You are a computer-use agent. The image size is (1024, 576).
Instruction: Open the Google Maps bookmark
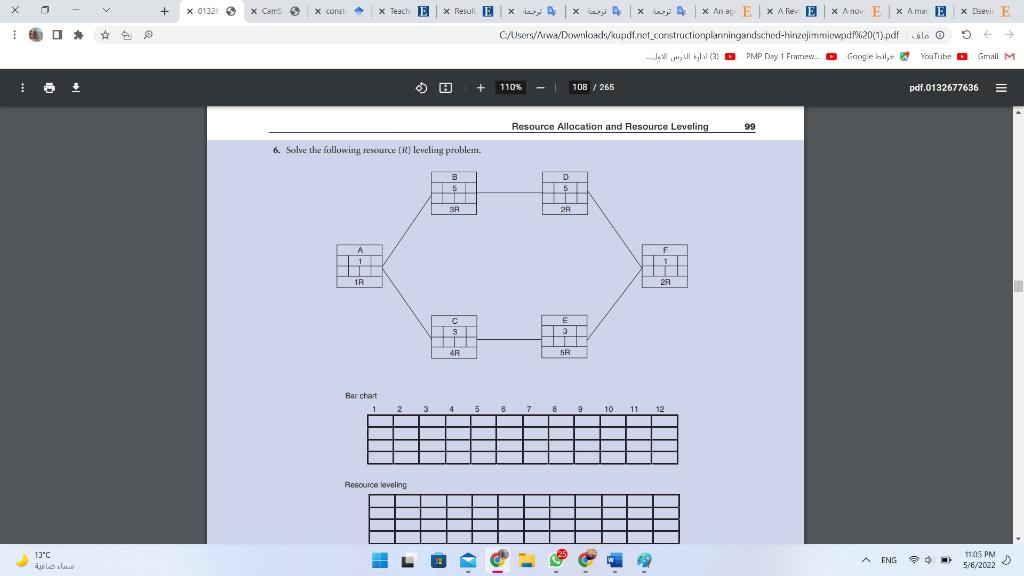coord(878,56)
